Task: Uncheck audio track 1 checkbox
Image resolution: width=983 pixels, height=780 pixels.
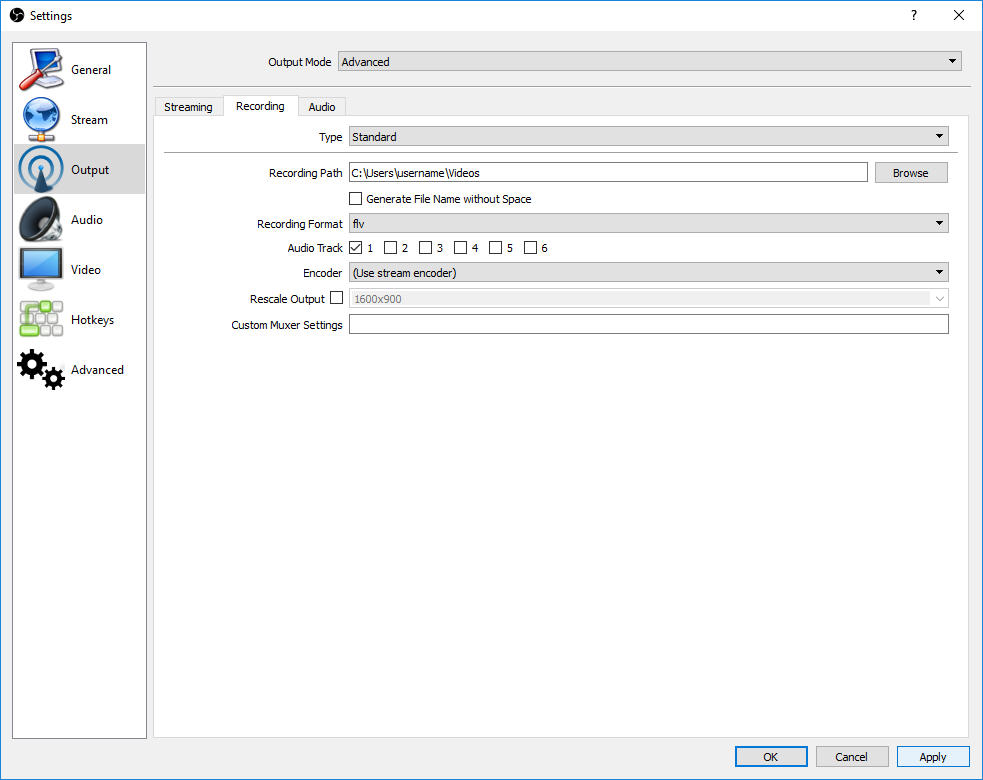Action: pyautogui.click(x=356, y=248)
